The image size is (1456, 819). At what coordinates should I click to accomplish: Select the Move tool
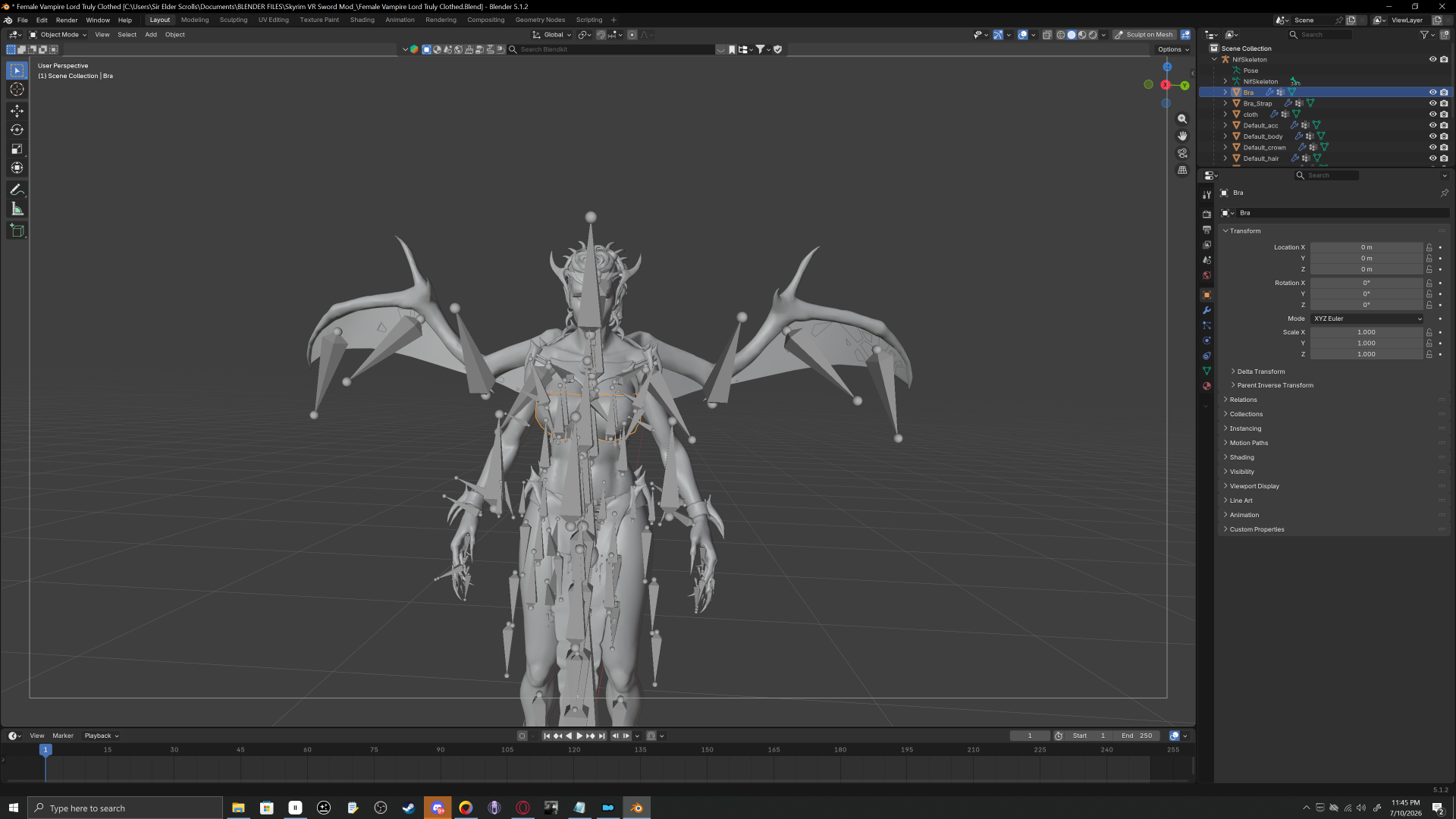tap(17, 111)
